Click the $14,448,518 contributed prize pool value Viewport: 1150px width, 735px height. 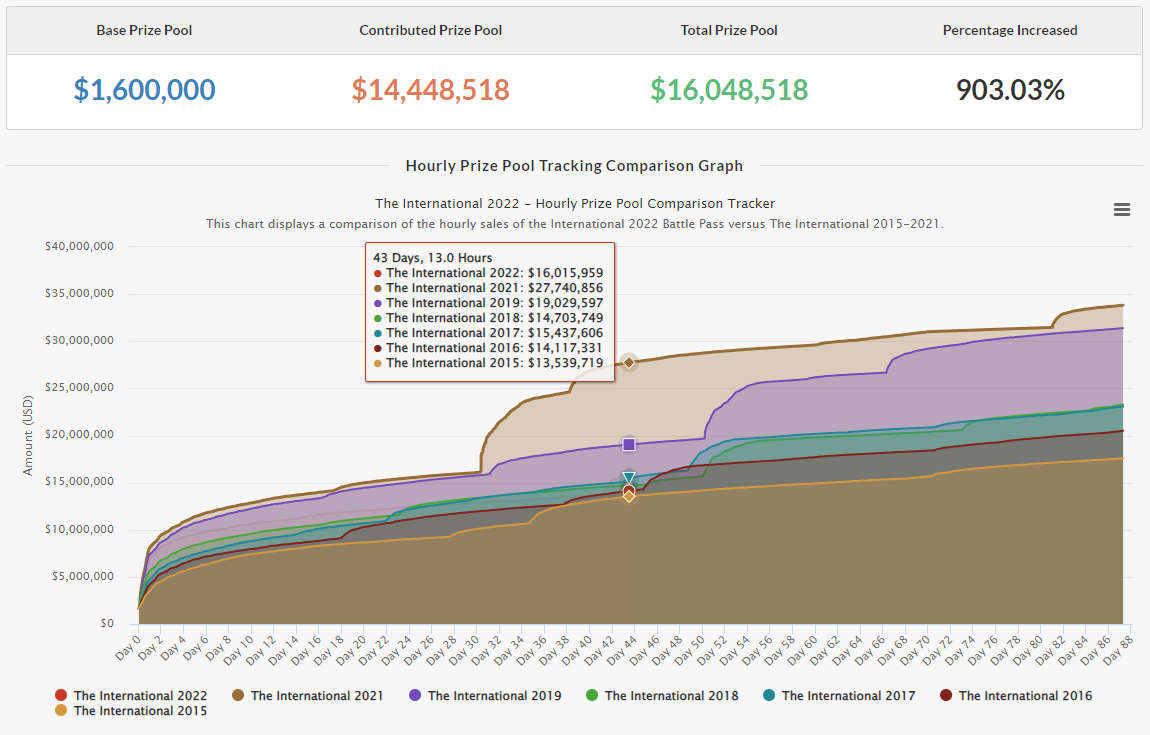tap(431, 89)
